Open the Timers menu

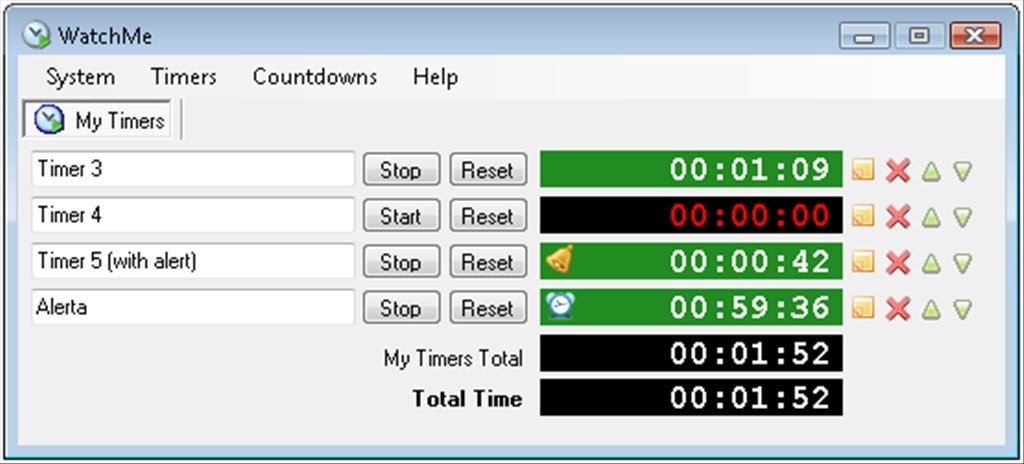[x=184, y=76]
